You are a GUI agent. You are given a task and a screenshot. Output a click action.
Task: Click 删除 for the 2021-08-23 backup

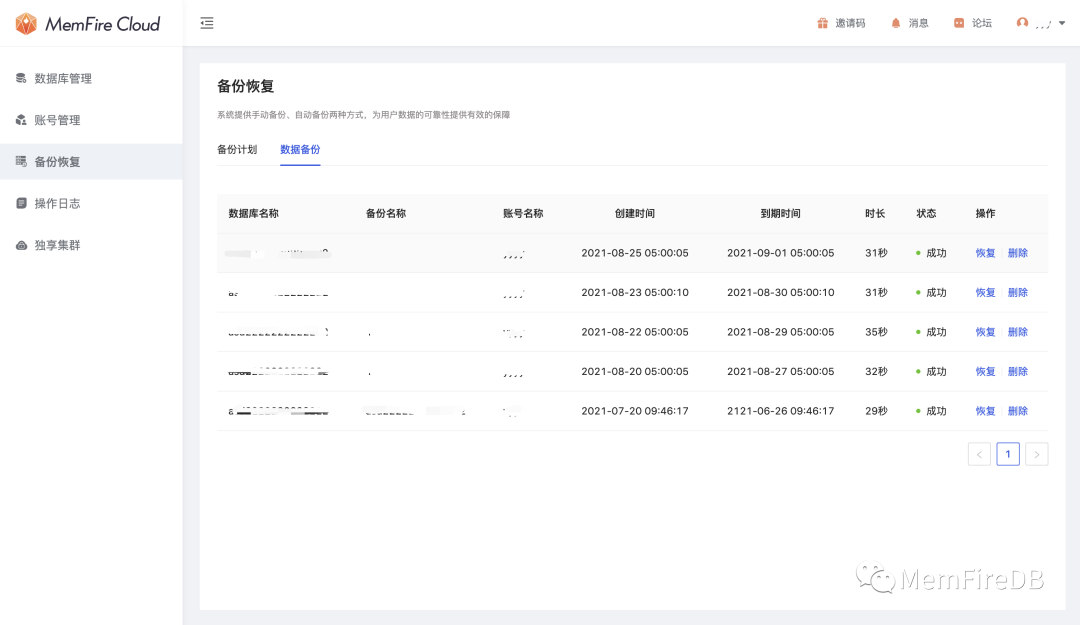point(1018,292)
